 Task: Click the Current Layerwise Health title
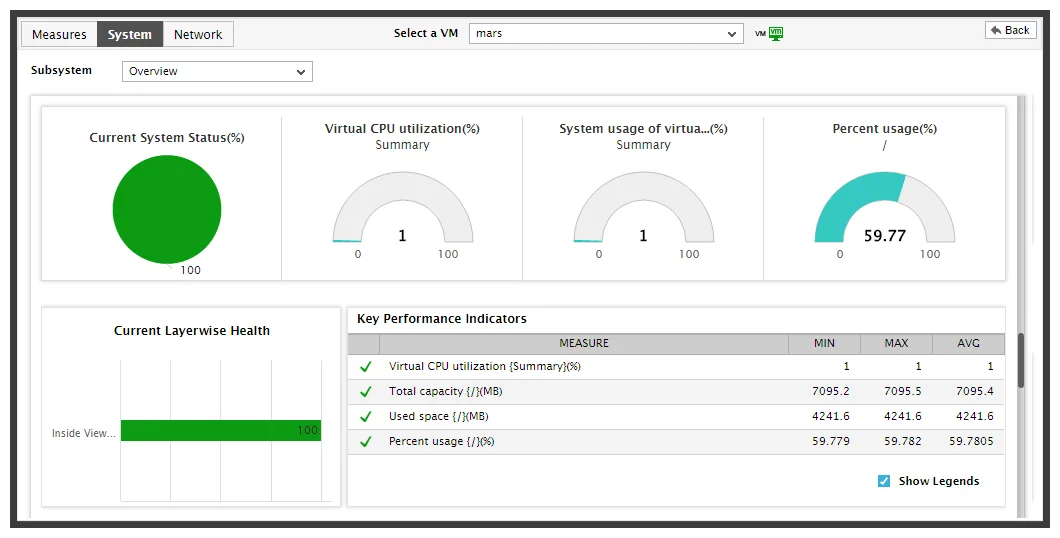coord(192,331)
